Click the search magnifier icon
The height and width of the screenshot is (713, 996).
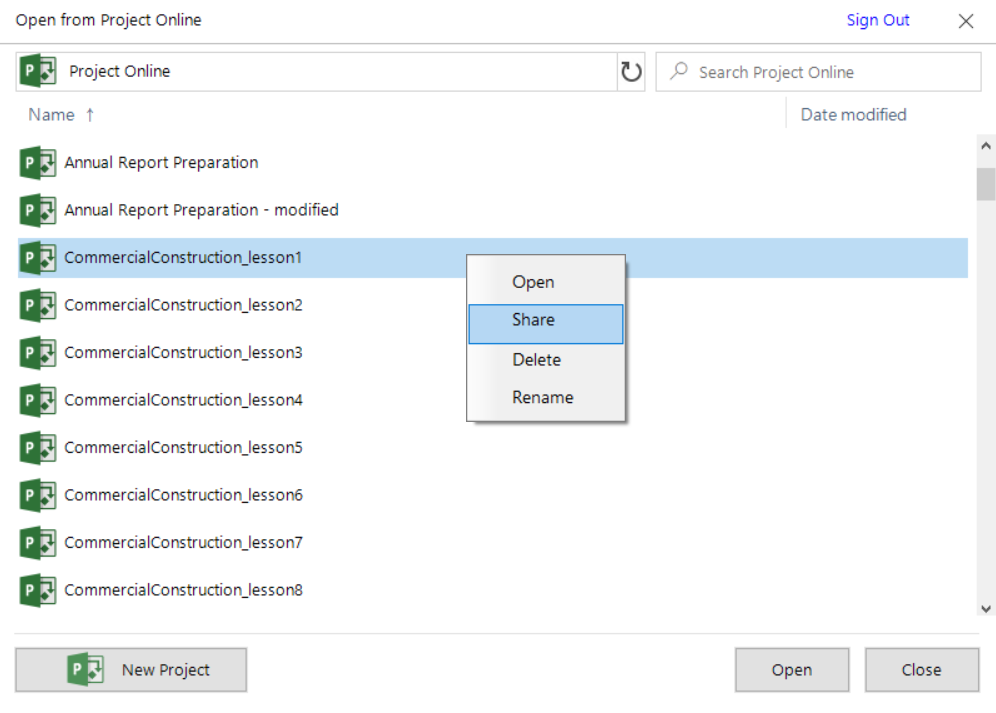coord(679,71)
